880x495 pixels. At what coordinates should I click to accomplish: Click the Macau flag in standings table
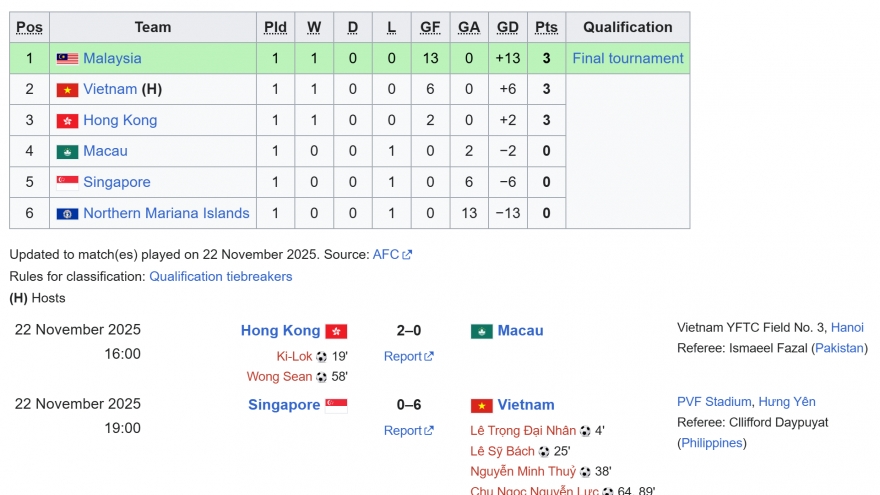click(67, 152)
